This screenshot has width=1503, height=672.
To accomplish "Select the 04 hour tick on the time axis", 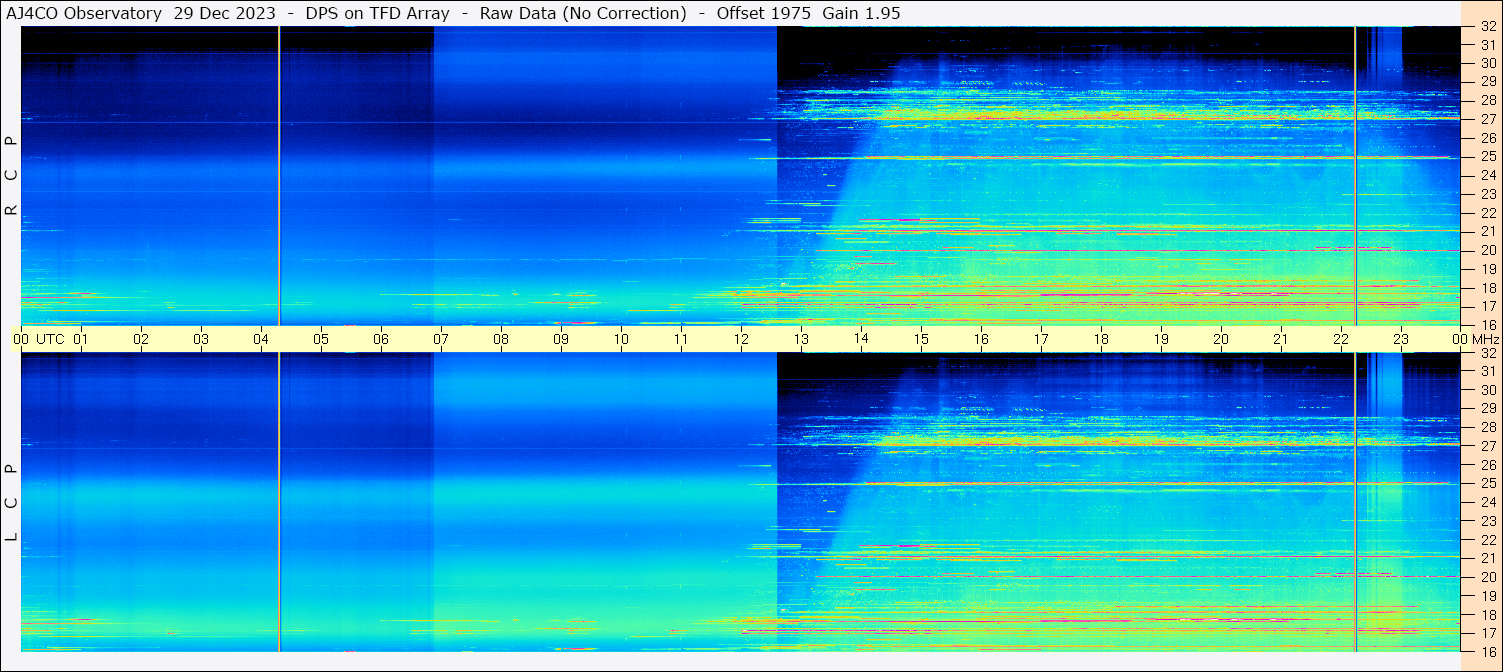I will (261, 339).
